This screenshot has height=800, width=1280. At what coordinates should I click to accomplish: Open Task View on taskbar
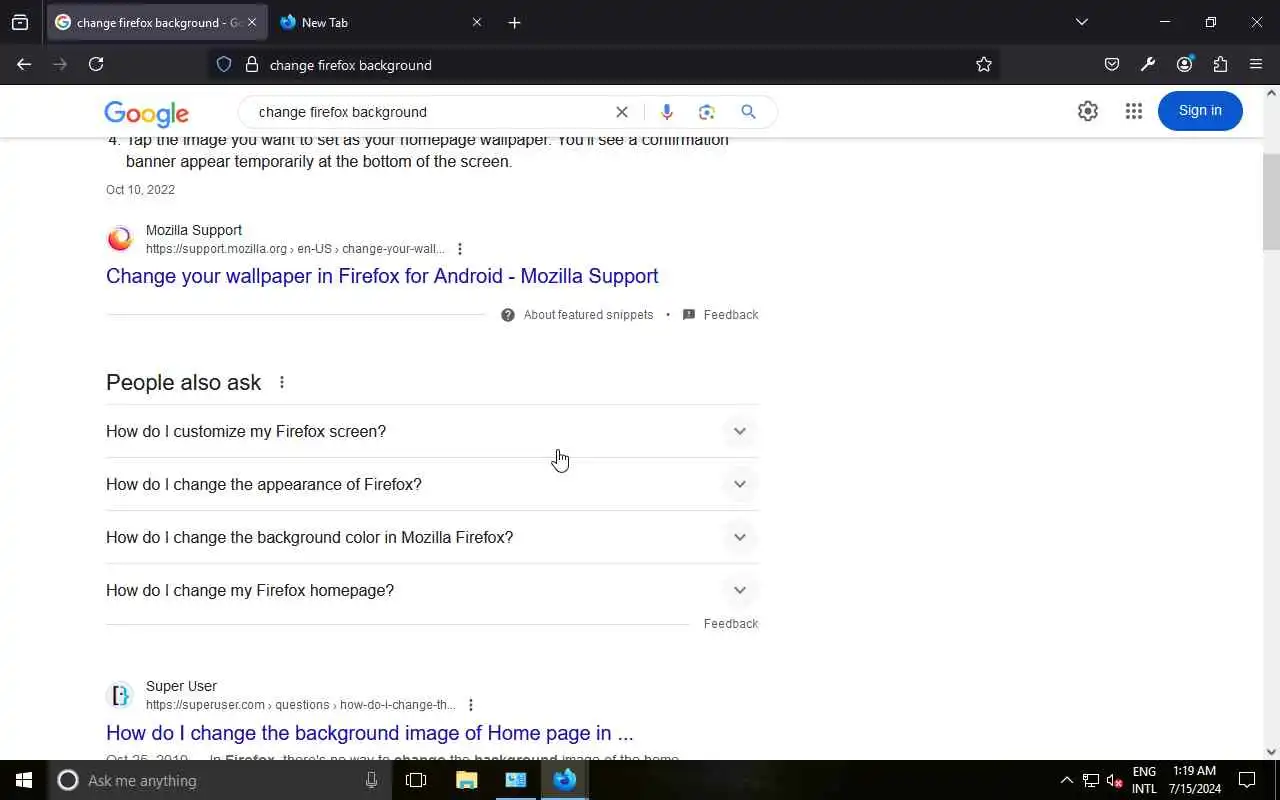(416, 780)
